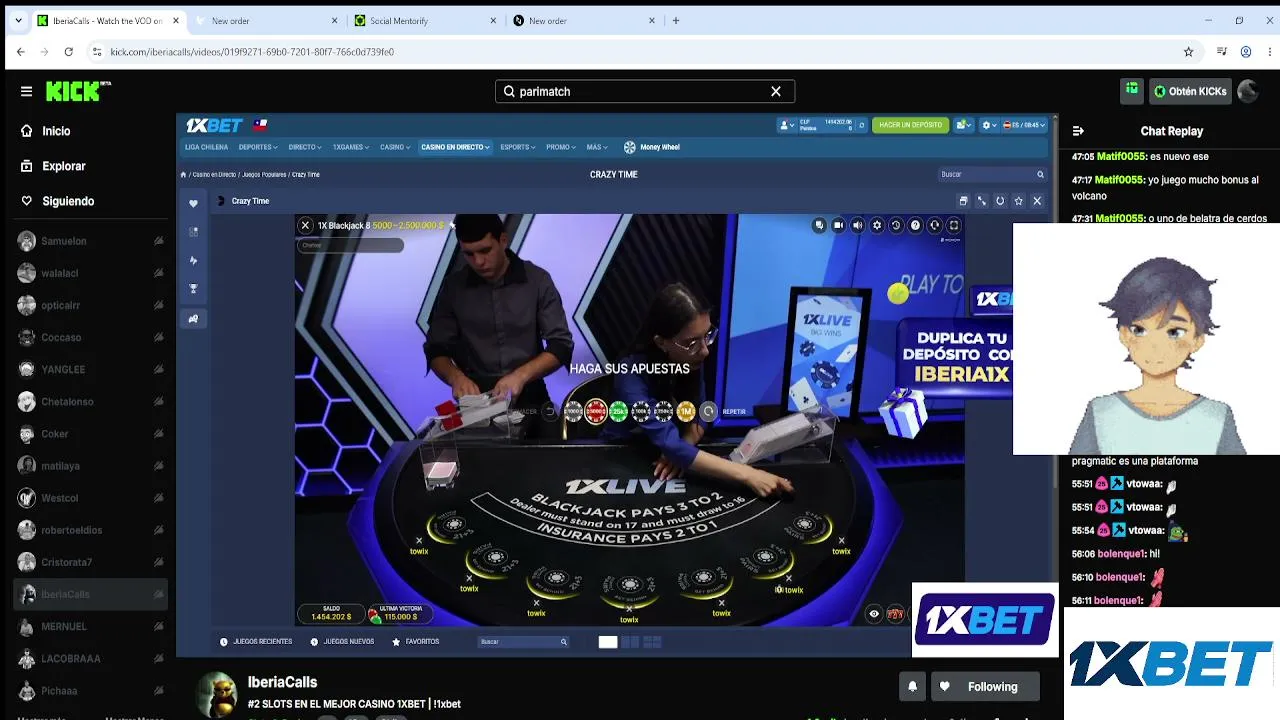The height and width of the screenshot is (720, 1280).
Task: Close the Crazy Time game panel
Action: tap(1037, 201)
